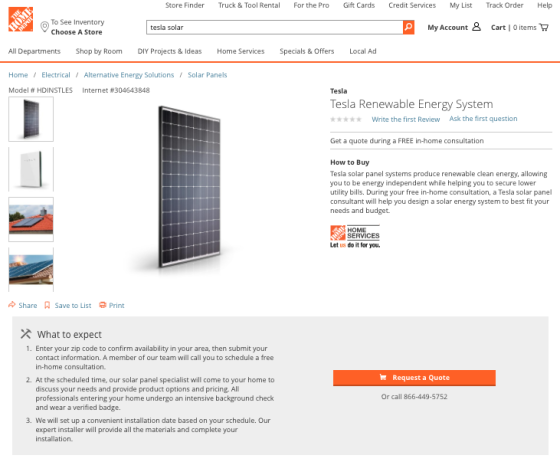Open the Local Ad menu item
The image size is (560, 475).
[363, 51]
